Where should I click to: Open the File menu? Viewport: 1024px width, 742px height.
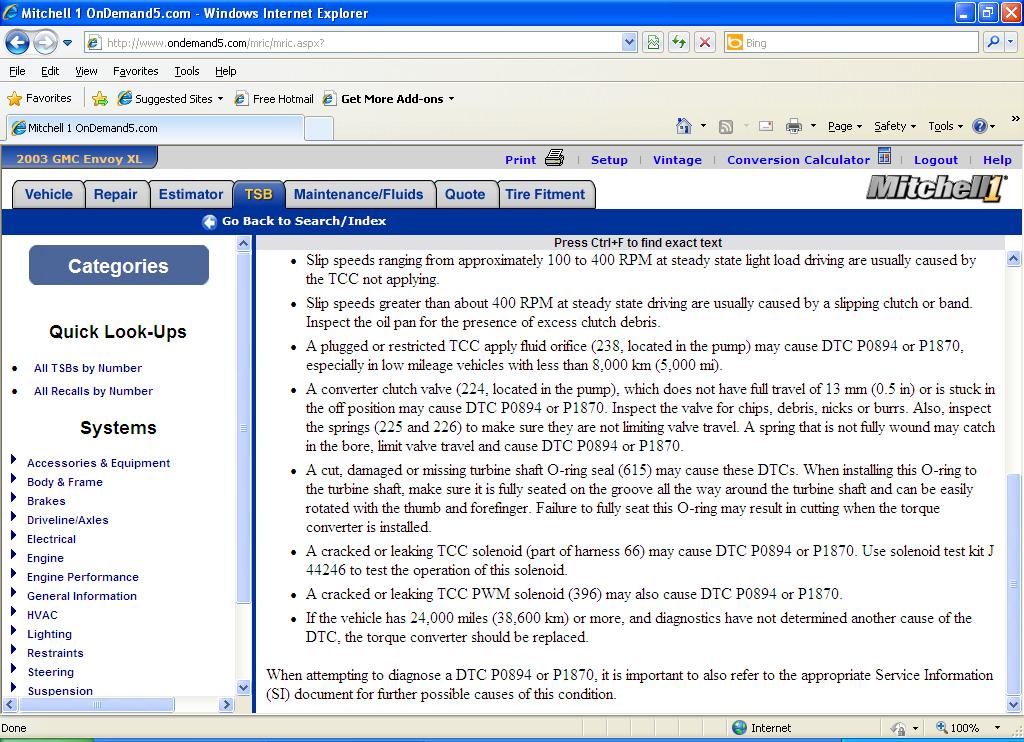click(x=17, y=71)
